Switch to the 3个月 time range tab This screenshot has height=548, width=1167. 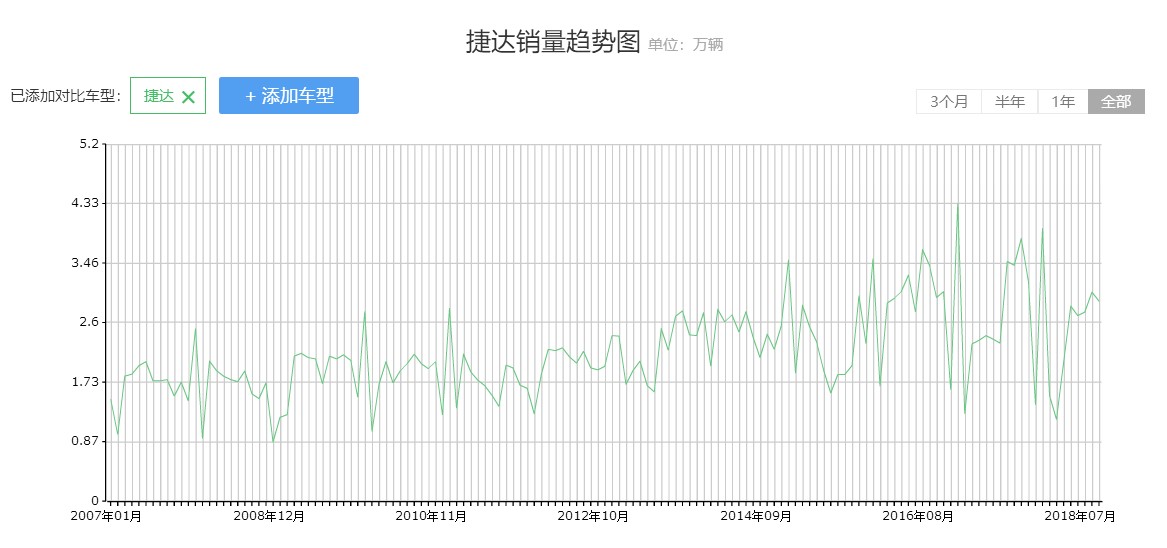point(949,101)
